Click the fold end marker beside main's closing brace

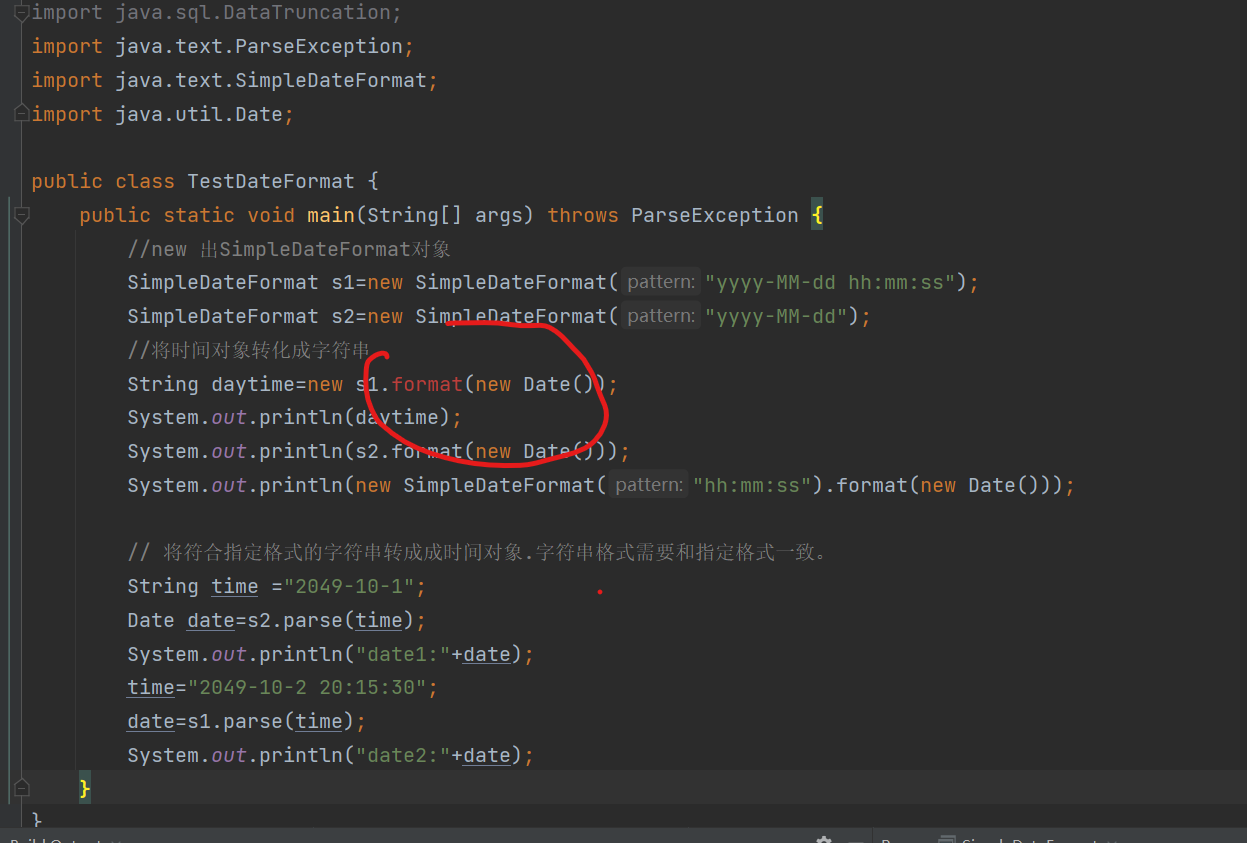pos(21,789)
